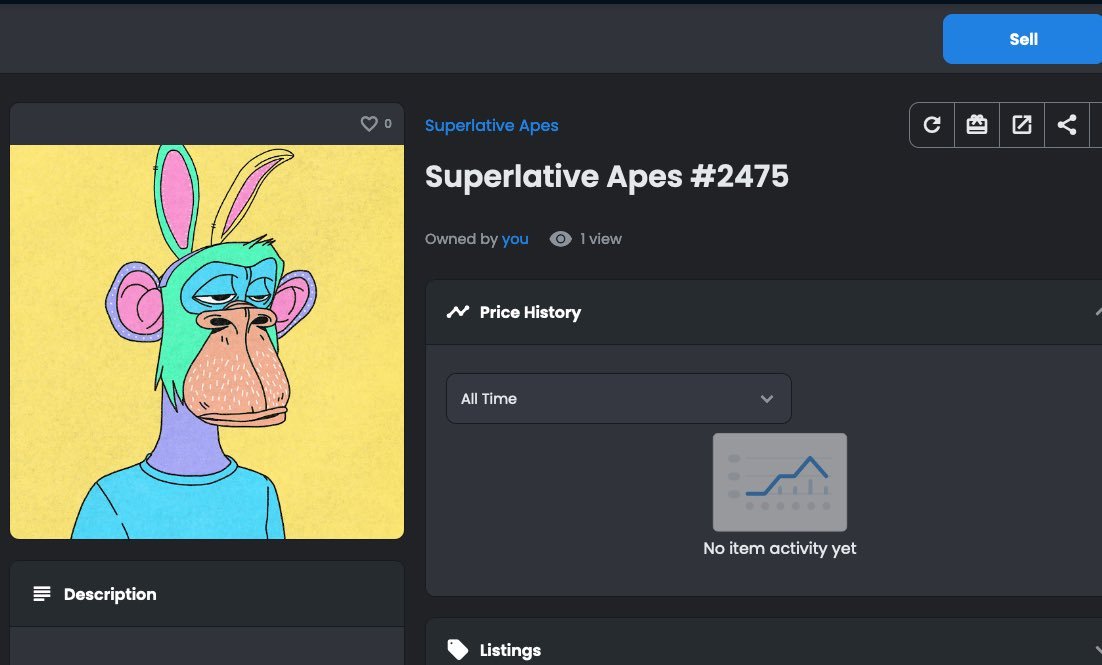
Task: Open the All Time range dropdown
Action: (618, 399)
